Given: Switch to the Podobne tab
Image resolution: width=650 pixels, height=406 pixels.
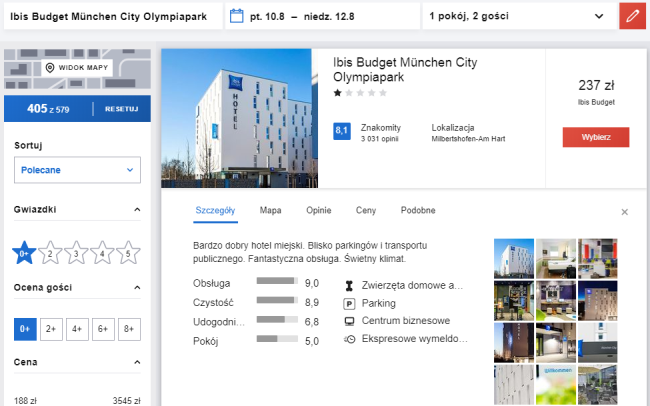Looking at the screenshot, I should click(x=418, y=211).
